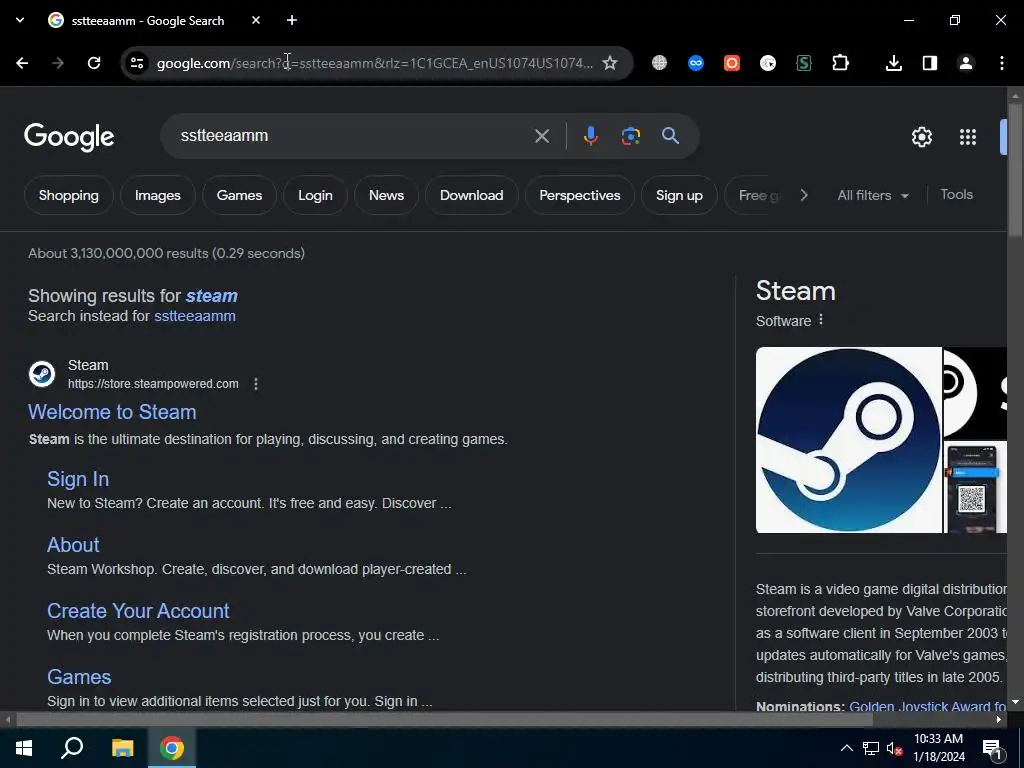Open the muted volume tray icon
The width and height of the screenshot is (1024, 768).
(894, 748)
